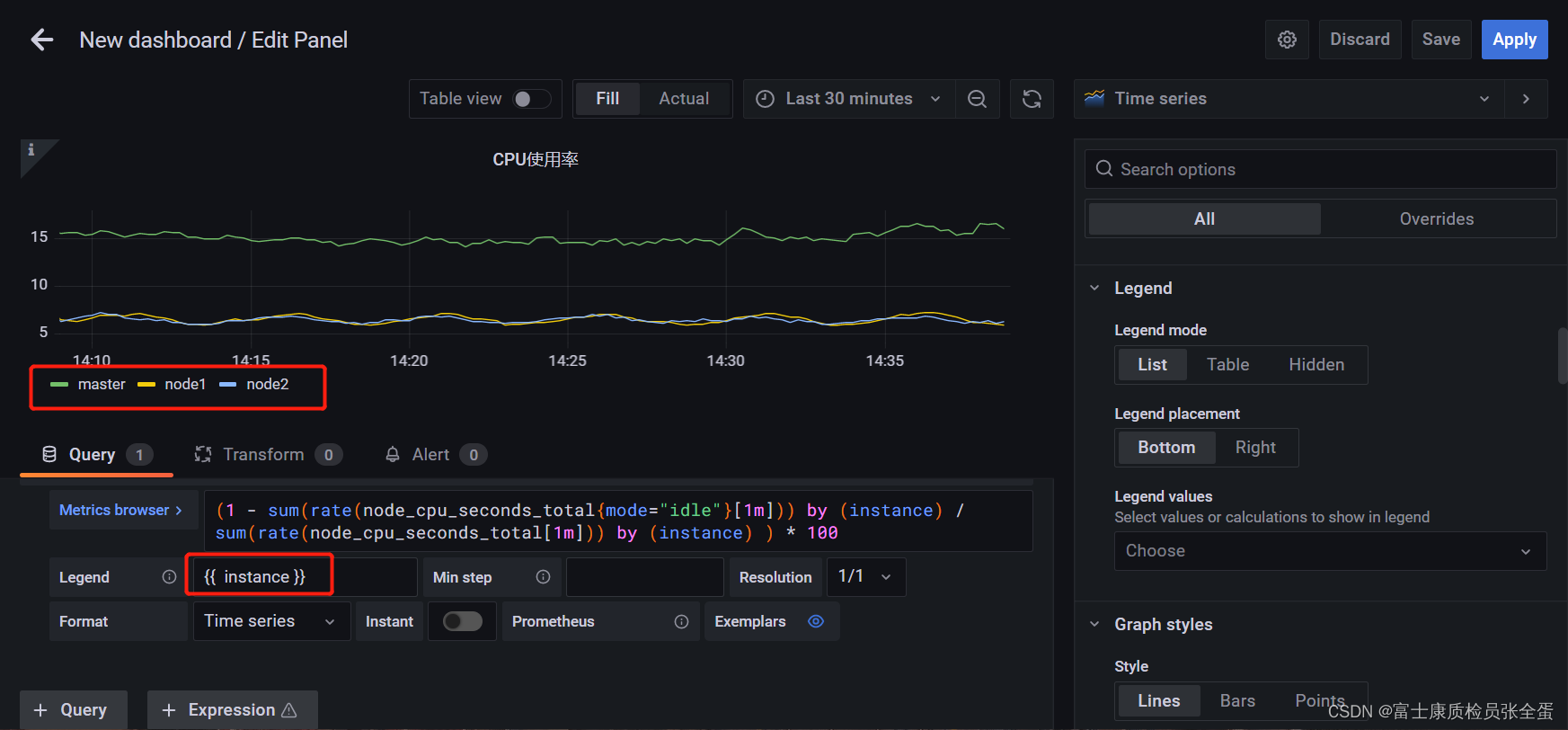Toggle the Instant switch
The height and width of the screenshot is (730, 1568).
coord(463,621)
